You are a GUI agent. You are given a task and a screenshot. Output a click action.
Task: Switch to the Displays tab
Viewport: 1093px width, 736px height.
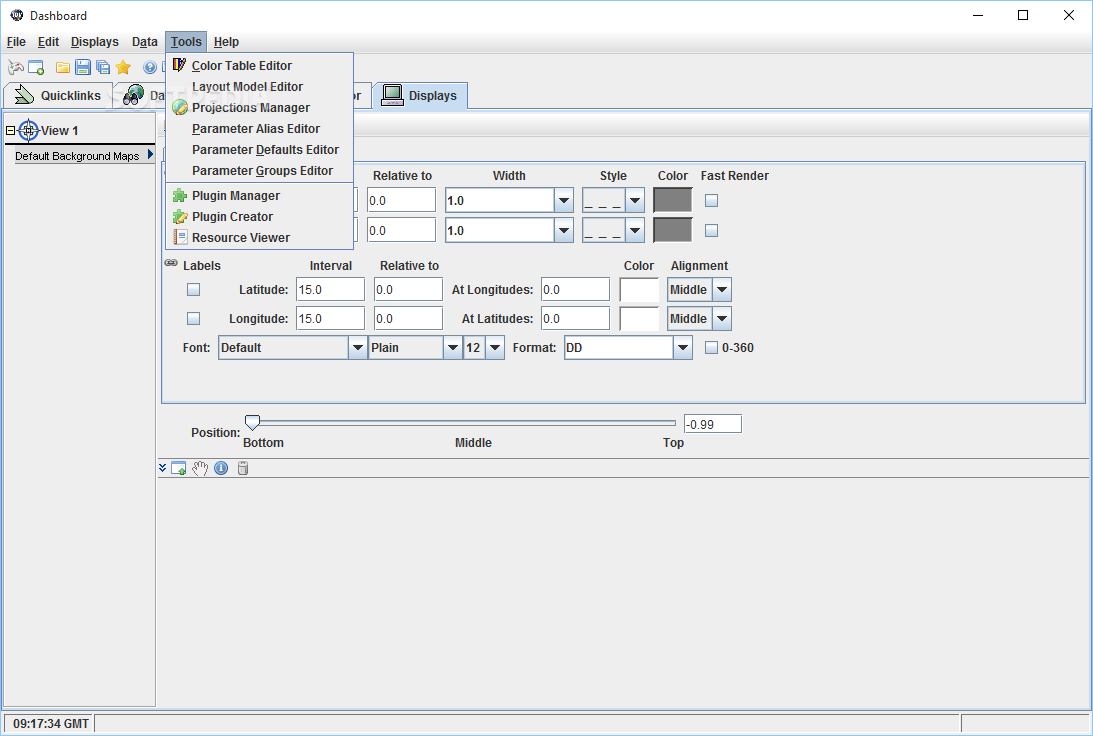(420, 95)
